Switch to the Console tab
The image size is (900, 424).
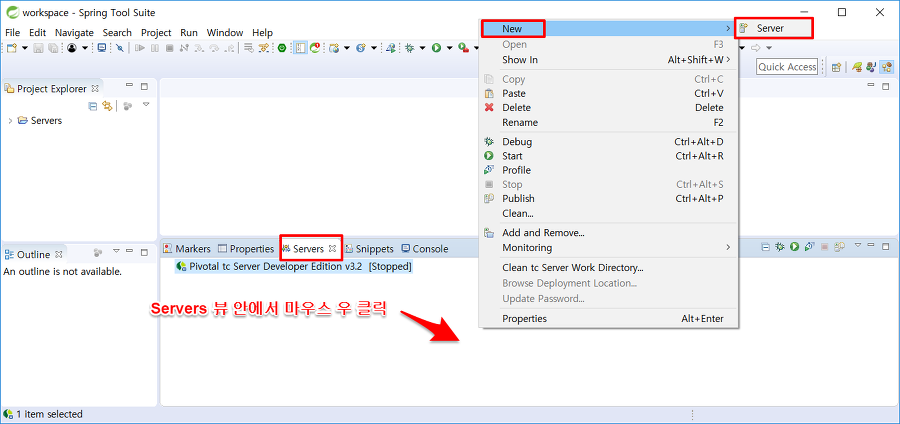pos(425,249)
